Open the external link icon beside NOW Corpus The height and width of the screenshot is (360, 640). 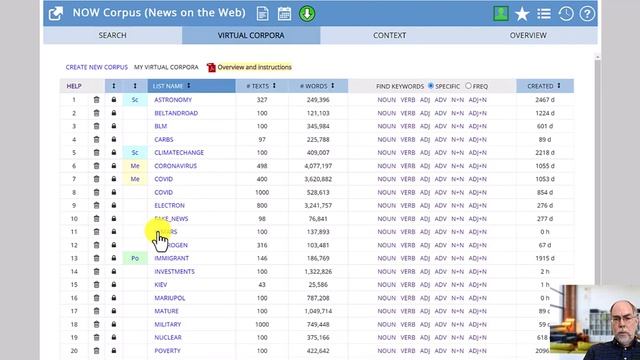coord(56,13)
